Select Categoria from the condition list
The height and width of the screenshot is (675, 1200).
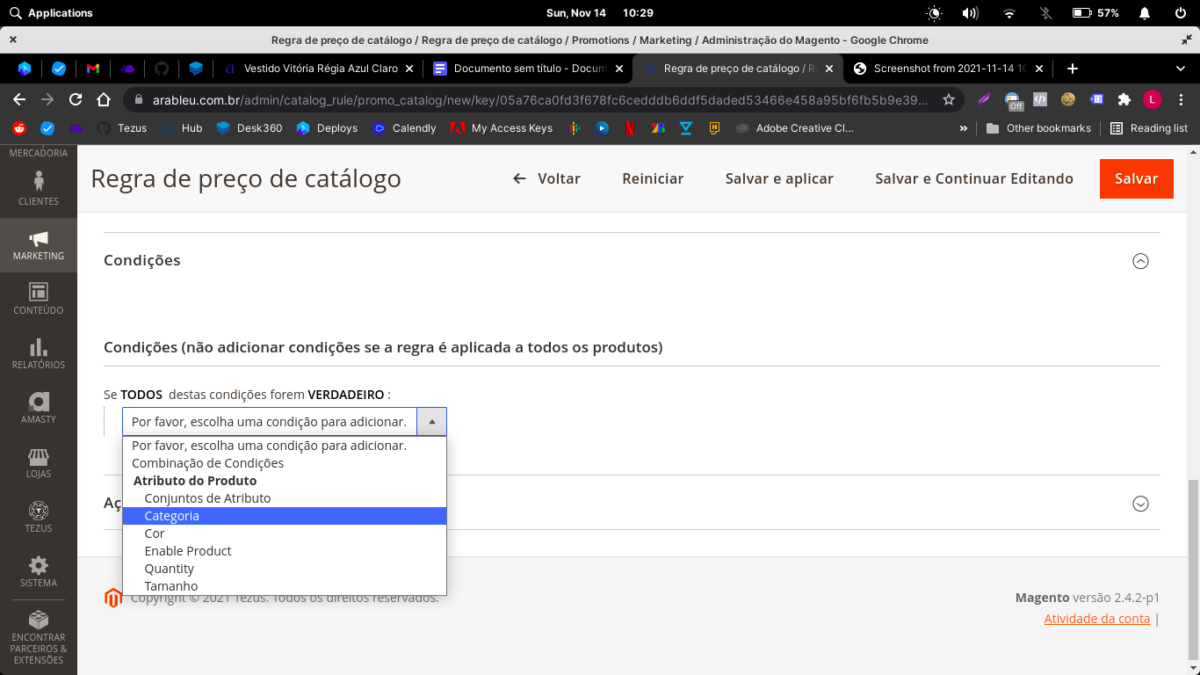(285, 516)
